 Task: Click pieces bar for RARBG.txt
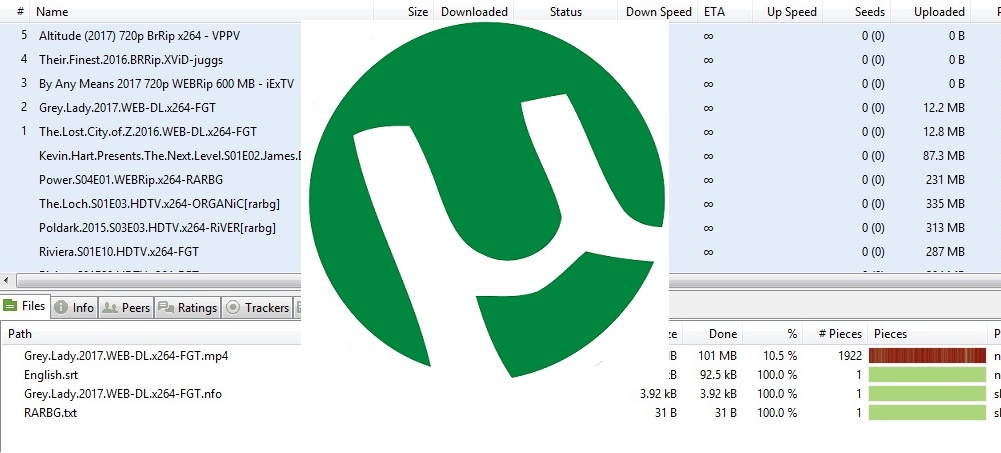[927, 413]
